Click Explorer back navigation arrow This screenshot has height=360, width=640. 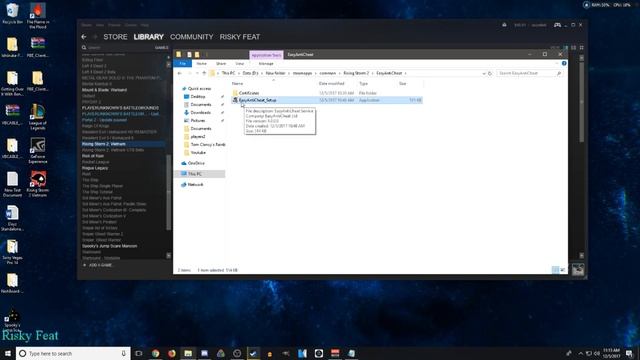(180, 73)
